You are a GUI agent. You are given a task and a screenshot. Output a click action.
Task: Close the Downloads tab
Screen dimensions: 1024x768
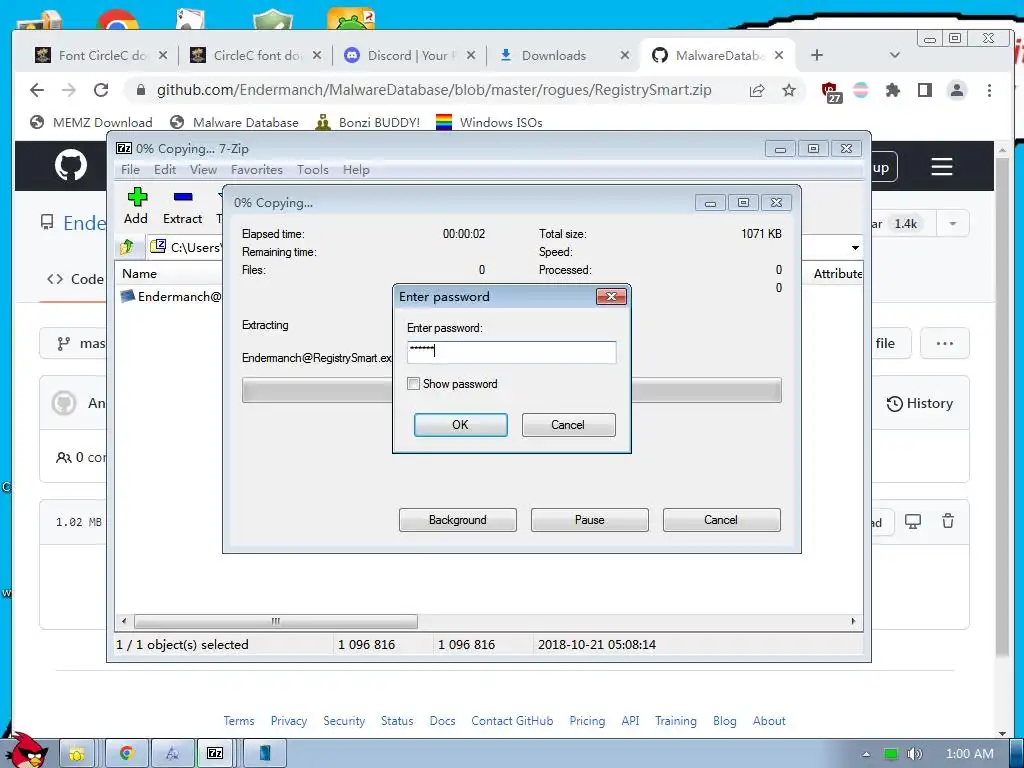pos(625,56)
